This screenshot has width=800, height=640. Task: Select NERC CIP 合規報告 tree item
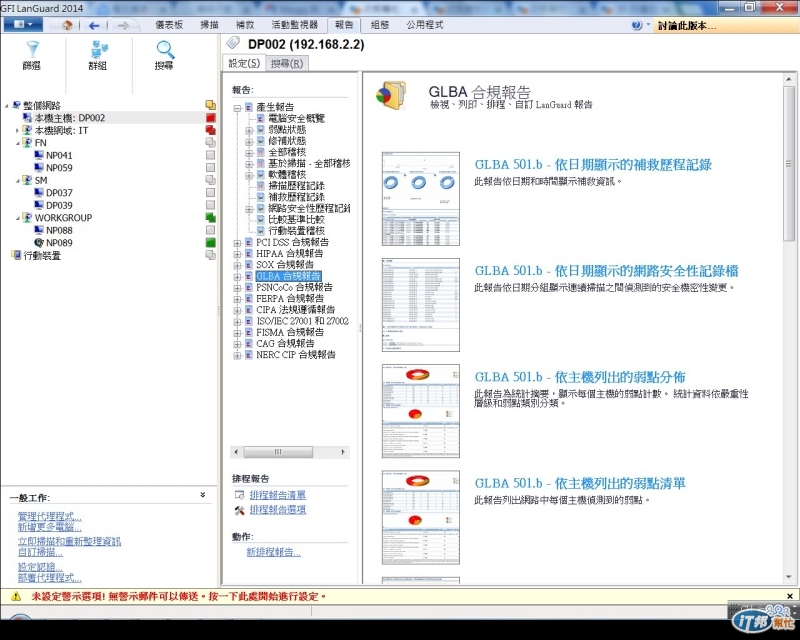coord(296,355)
